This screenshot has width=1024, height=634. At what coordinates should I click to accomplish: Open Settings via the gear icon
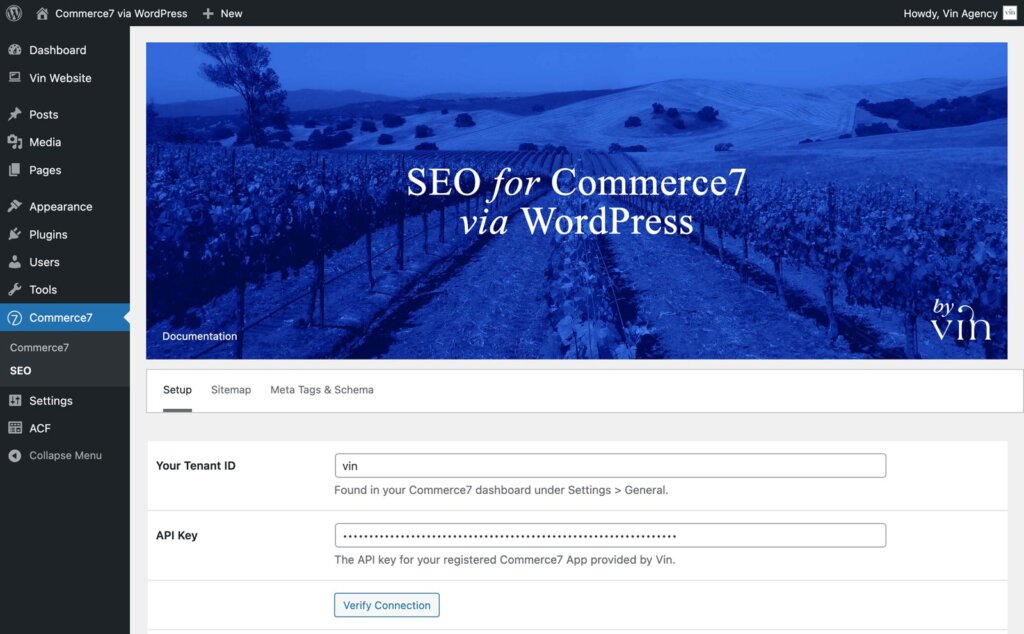pos(15,400)
